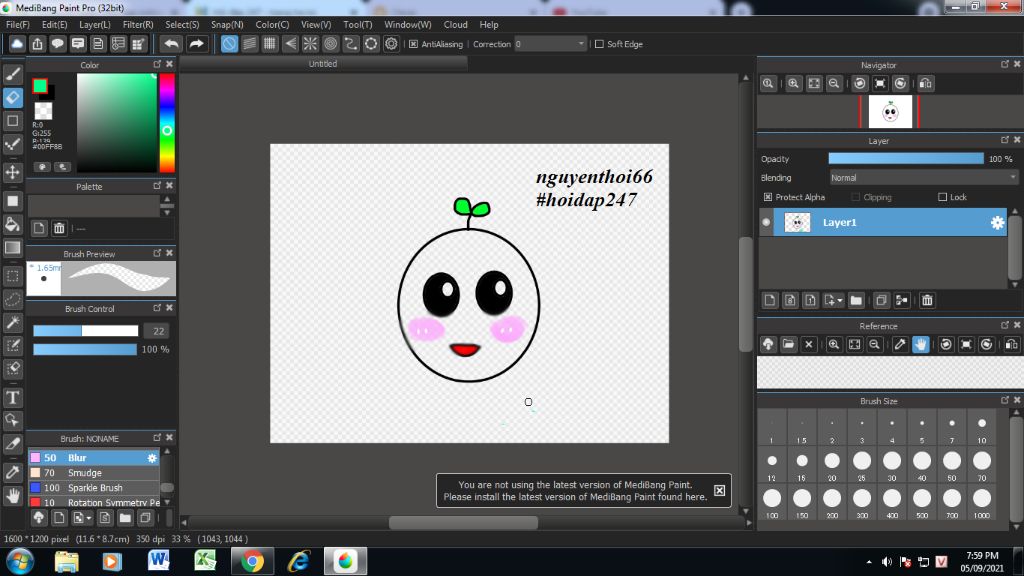Delete layer using Layer panel trash icon
This screenshot has height=576, width=1024.
pos(927,300)
